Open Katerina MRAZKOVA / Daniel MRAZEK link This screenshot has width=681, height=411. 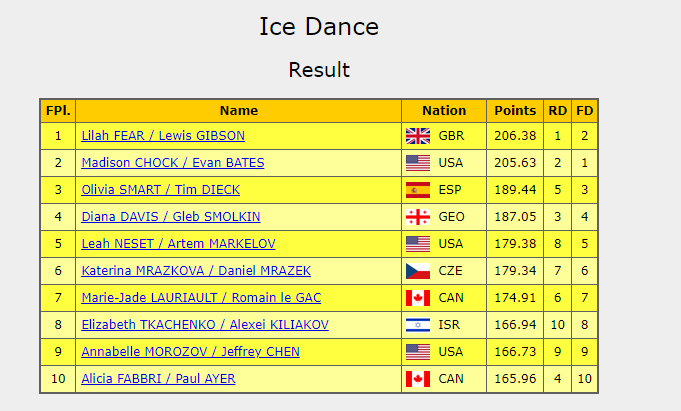pyautogui.click(x=196, y=271)
